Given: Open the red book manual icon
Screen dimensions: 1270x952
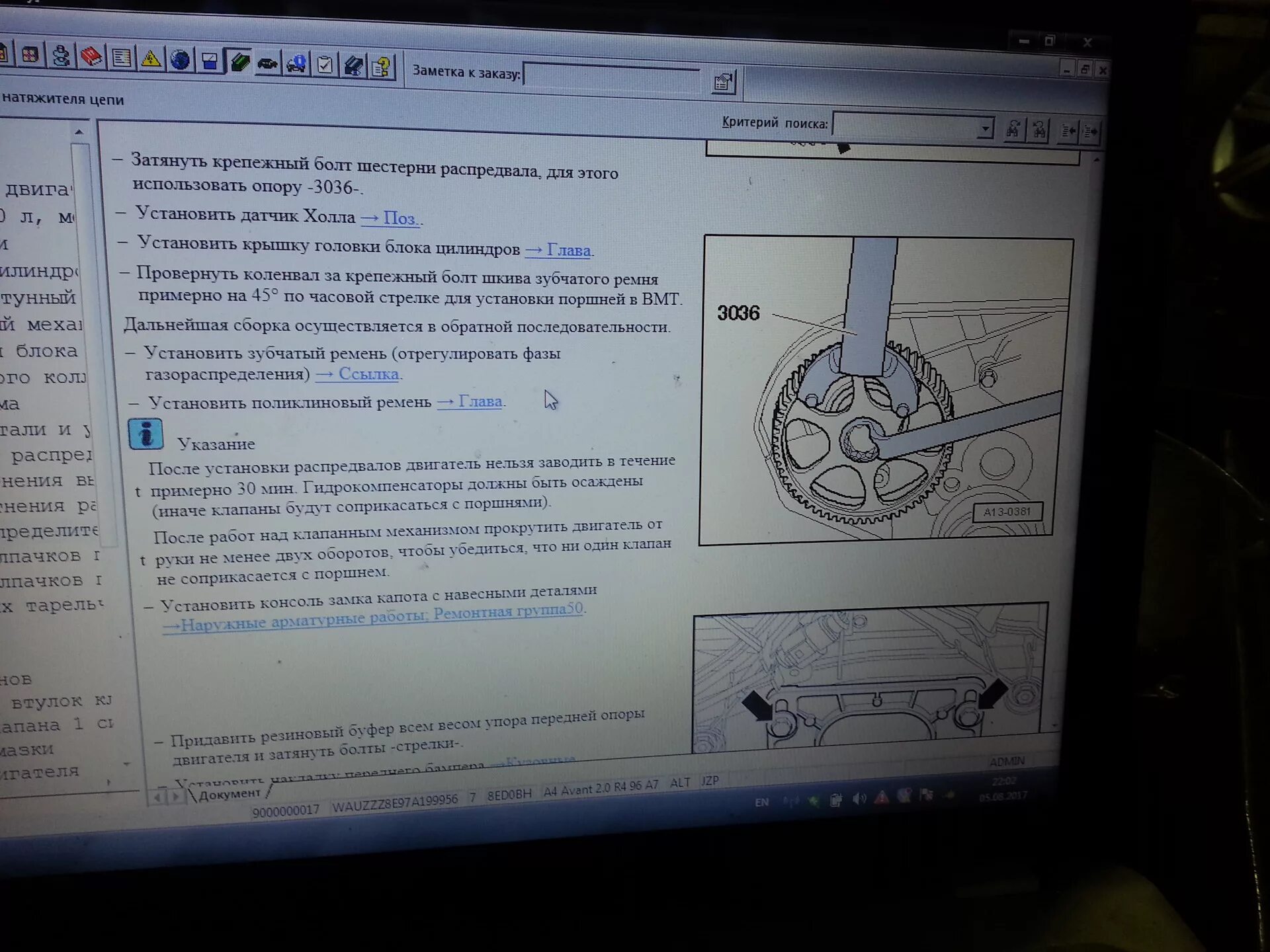Looking at the screenshot, I should click(x=91, y=58).
